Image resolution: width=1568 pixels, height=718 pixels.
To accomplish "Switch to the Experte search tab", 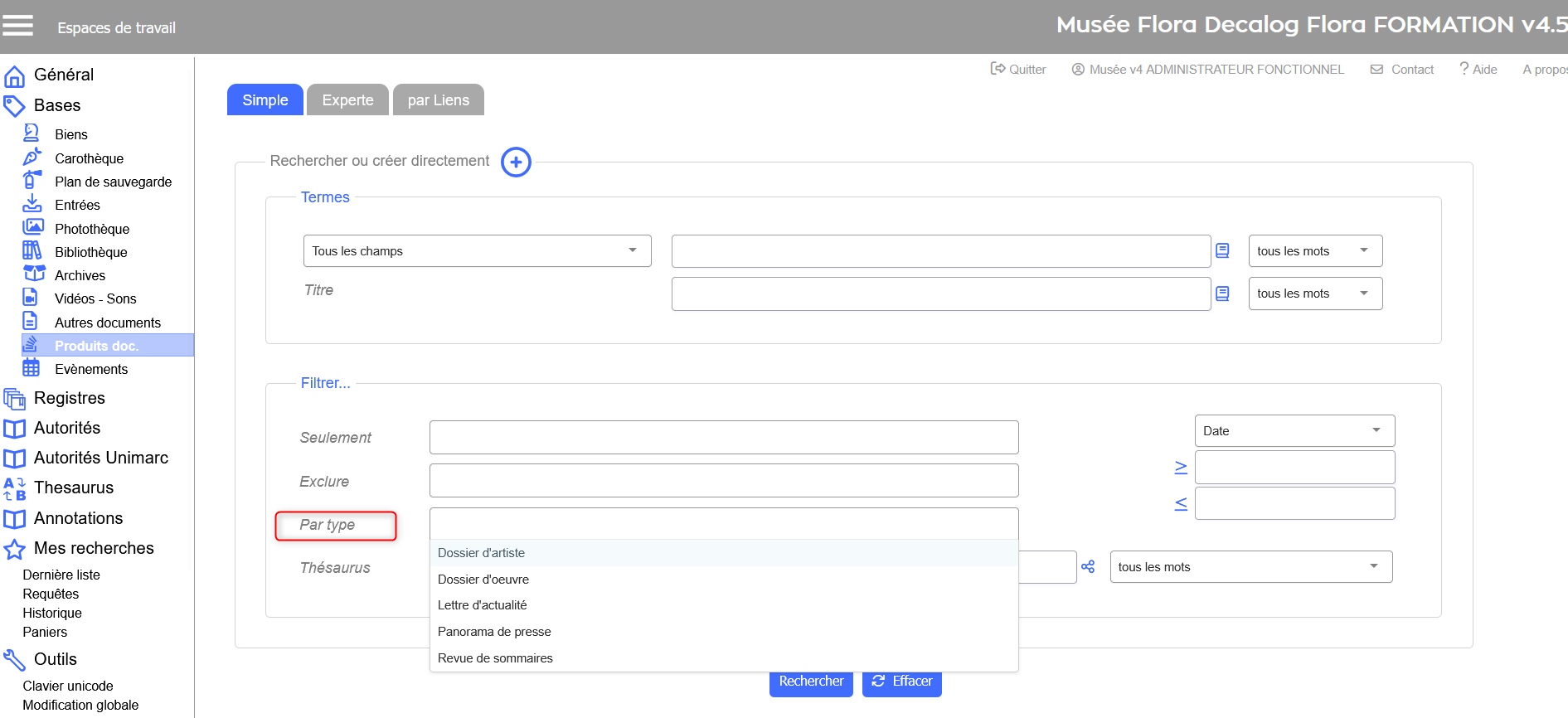I will (x=347, y=100).
